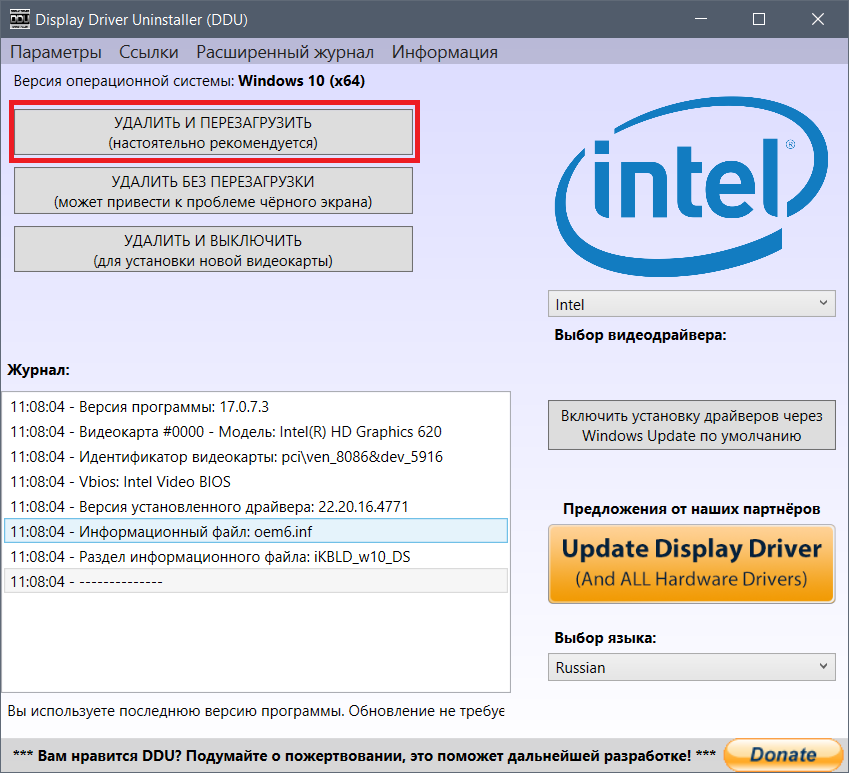849x773 pixels.
Task: Select the driver version 22.20.16.4771 log line
Action: pos(255,506)
